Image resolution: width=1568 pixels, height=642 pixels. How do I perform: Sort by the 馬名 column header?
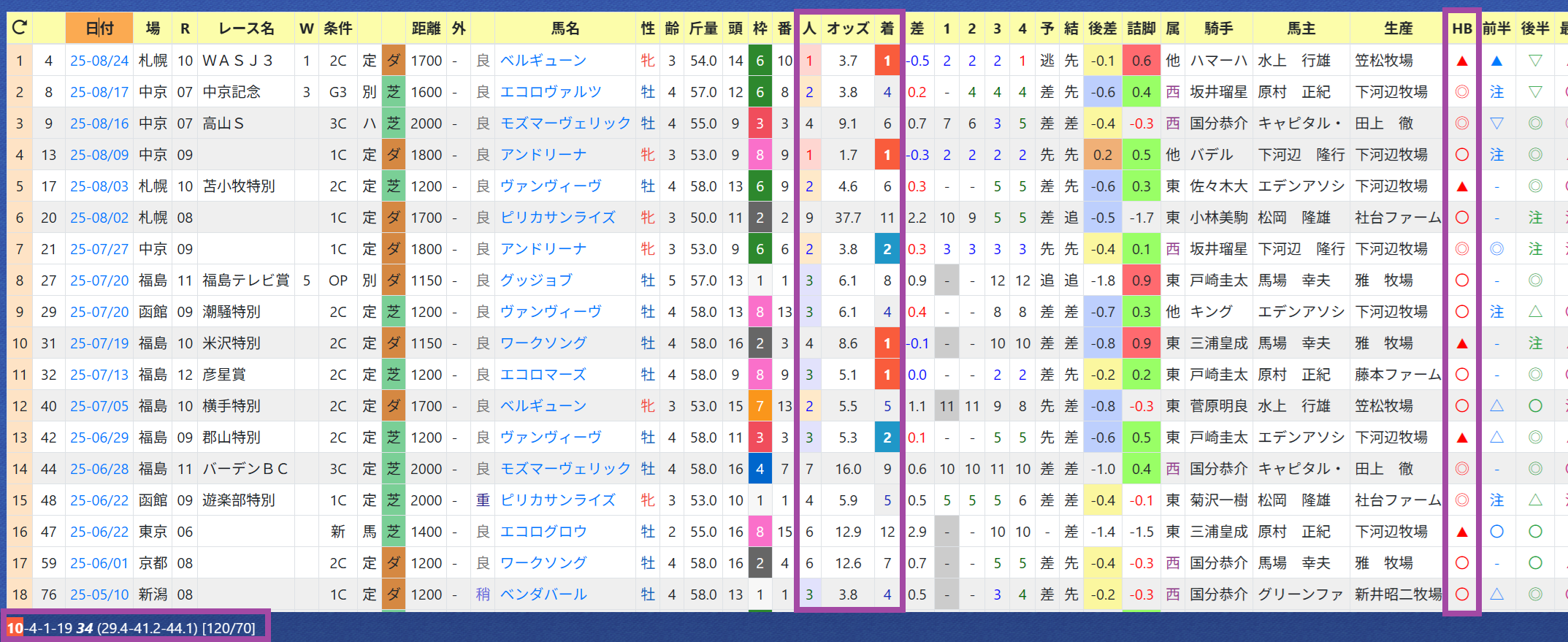pyautogui.click(x=565, y=28)
